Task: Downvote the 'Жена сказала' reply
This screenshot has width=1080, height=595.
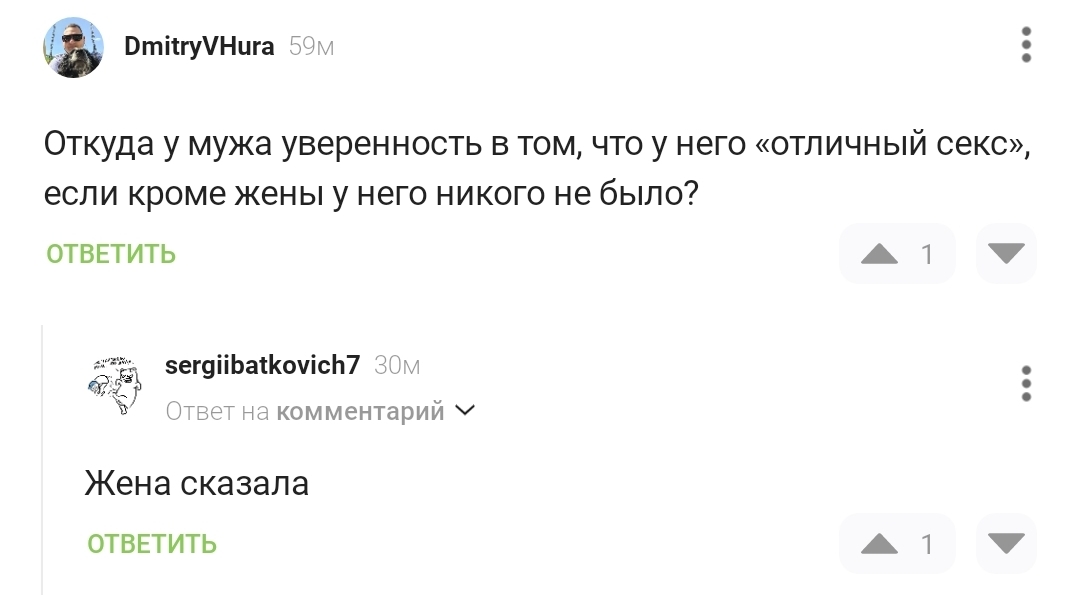Action: 1006,544
